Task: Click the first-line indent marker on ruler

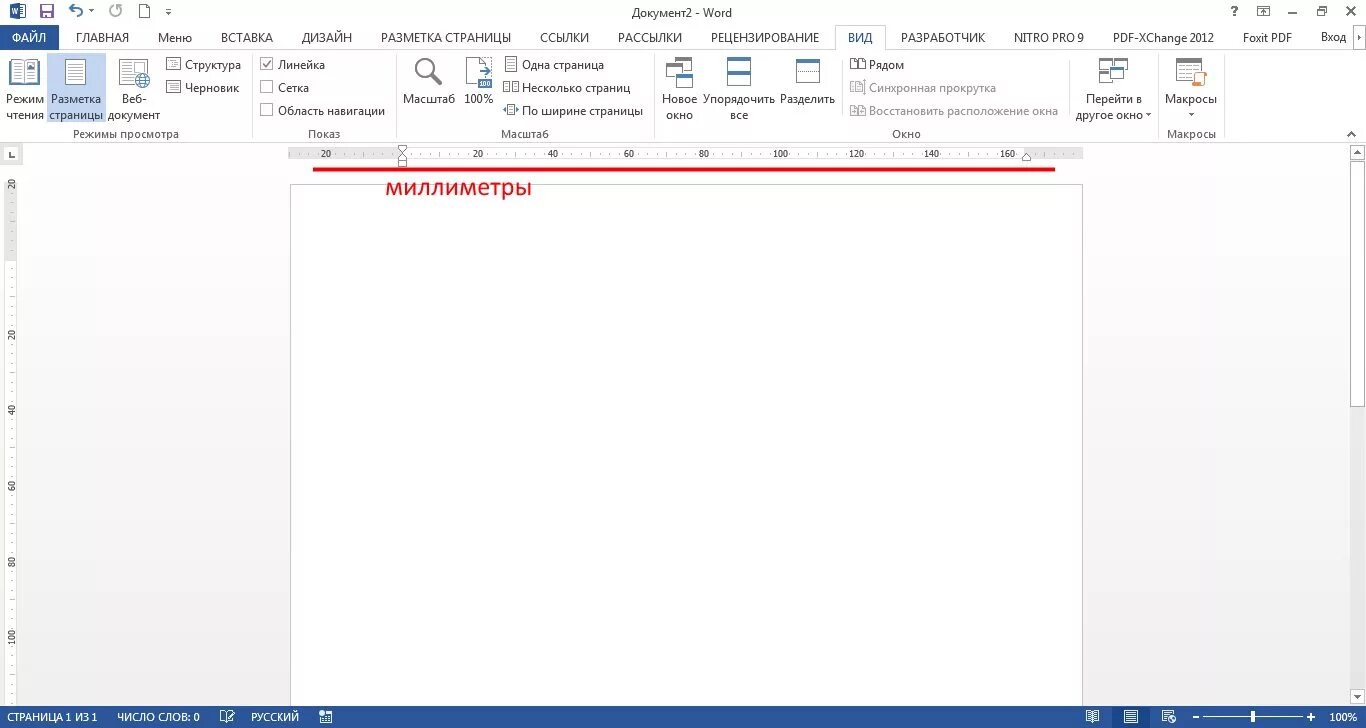Action: coord(402,150)
